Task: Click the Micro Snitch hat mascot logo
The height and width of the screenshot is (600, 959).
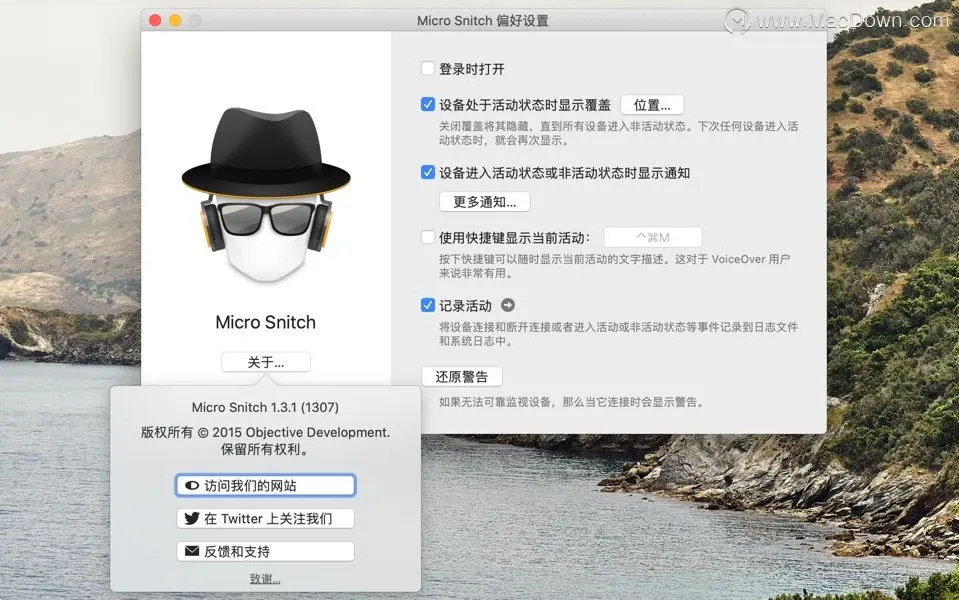Action: pyautogui.click(x=266, y=194)
